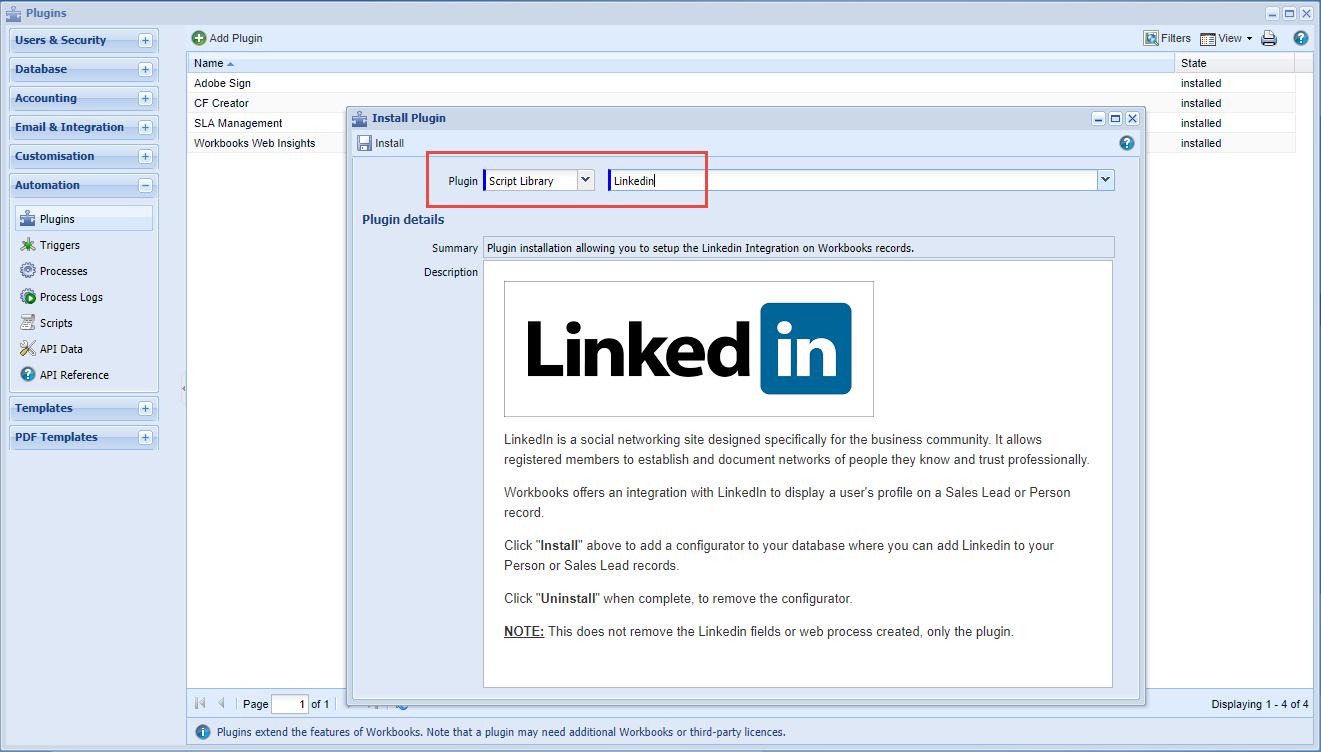The width and height of the screenshot is (1321, 752).
Task: Open the Script Library plugin type dropdown
Action: click(586, 180)
